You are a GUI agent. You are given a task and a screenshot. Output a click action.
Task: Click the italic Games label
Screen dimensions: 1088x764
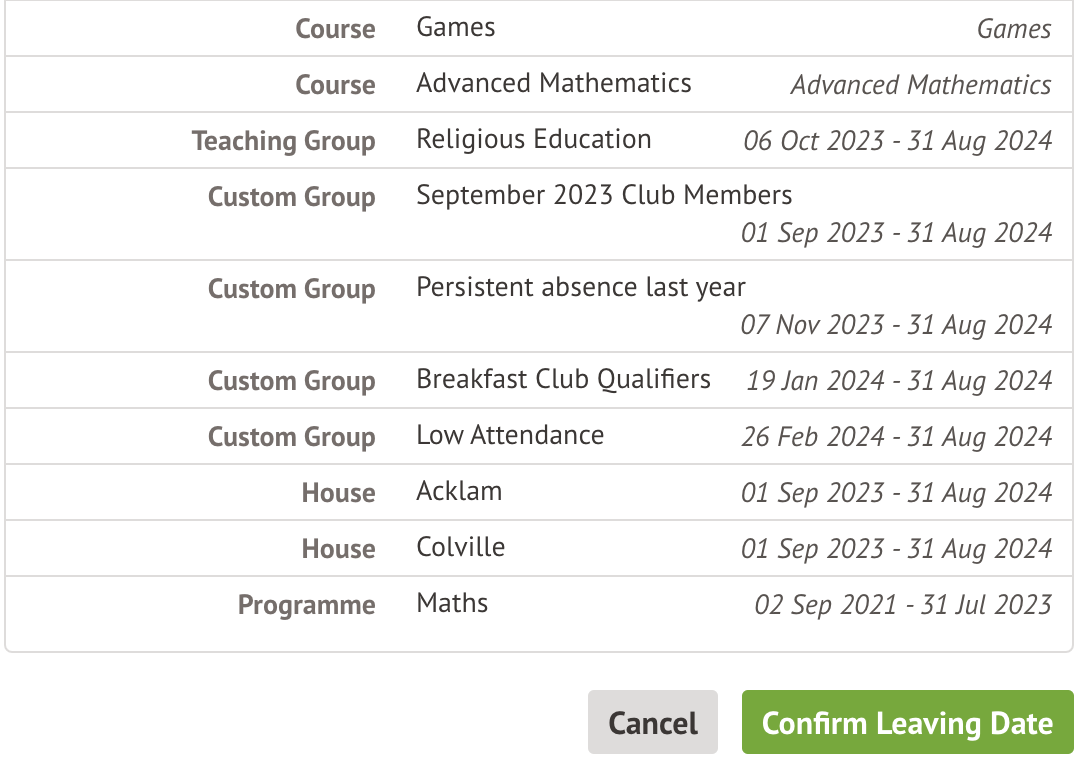[x=1013, y=29]
